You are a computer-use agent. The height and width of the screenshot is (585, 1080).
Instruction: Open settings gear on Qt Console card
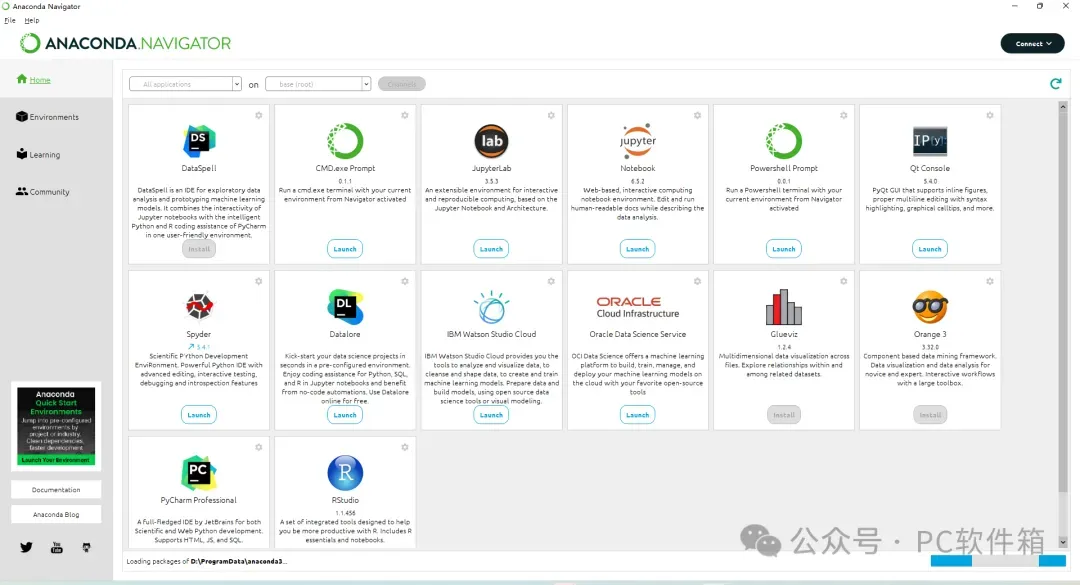990,115
